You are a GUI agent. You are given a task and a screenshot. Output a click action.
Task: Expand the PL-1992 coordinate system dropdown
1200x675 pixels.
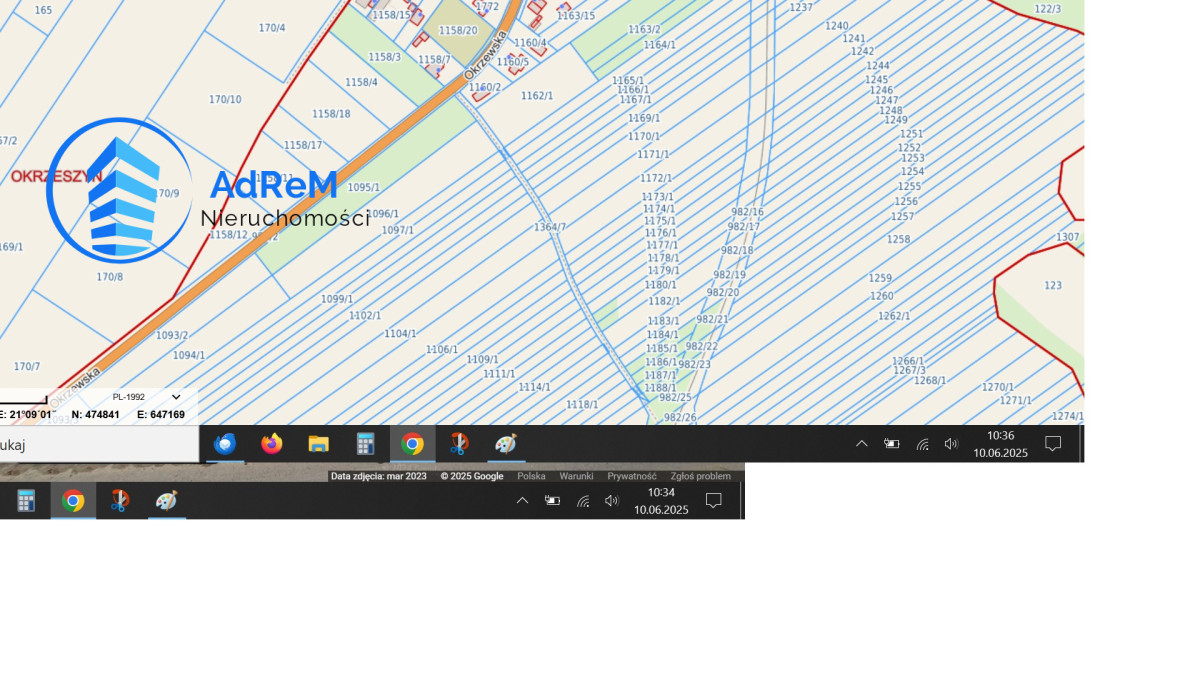point(146,397)
